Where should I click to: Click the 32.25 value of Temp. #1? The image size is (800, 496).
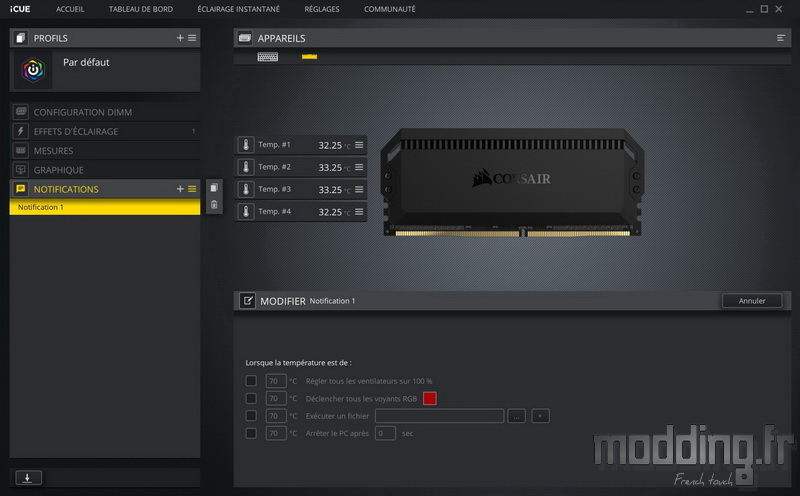pyautogui.click(x=330, y=145)
